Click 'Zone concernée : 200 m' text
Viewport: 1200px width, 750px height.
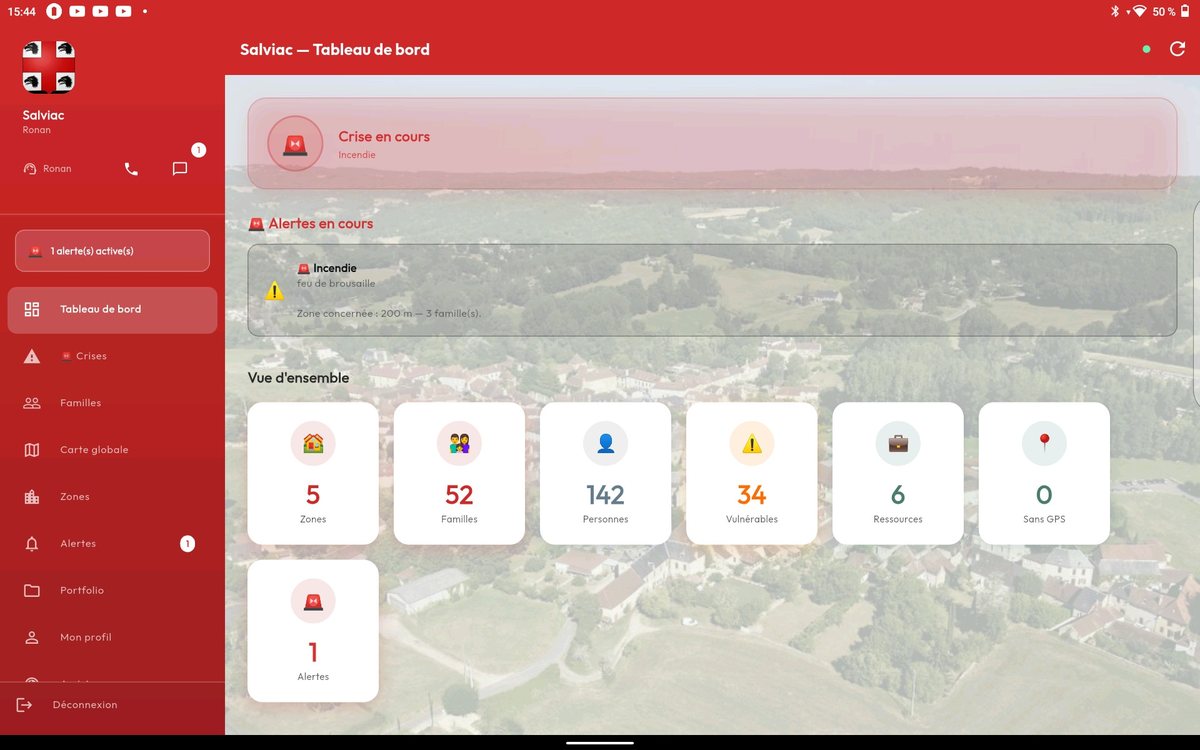(x=348, y=314)
